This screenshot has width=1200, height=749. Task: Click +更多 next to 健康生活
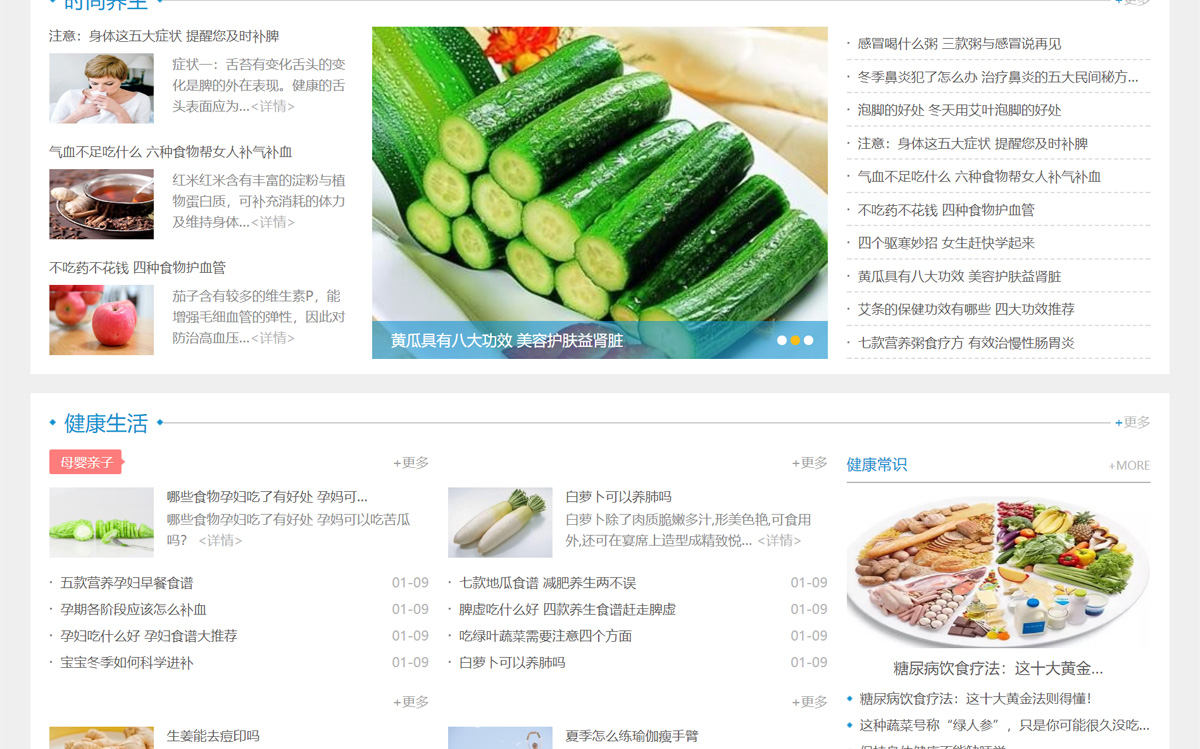[1129, 423]
